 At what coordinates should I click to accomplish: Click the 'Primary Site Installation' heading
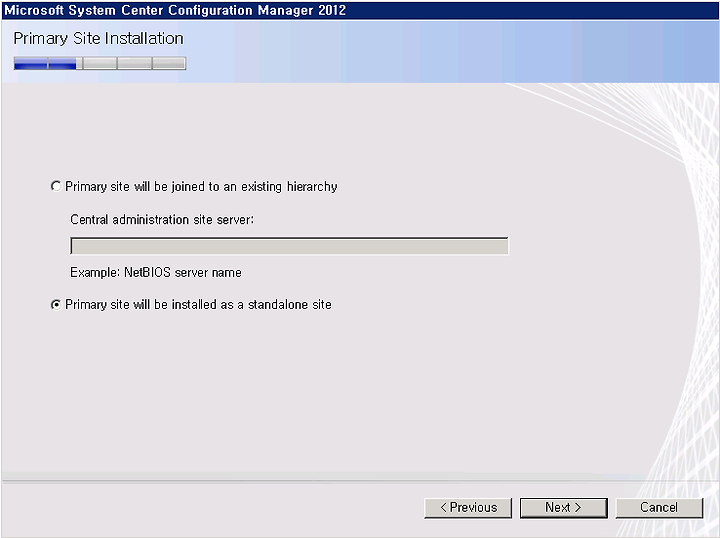click(x=98, y=39)
